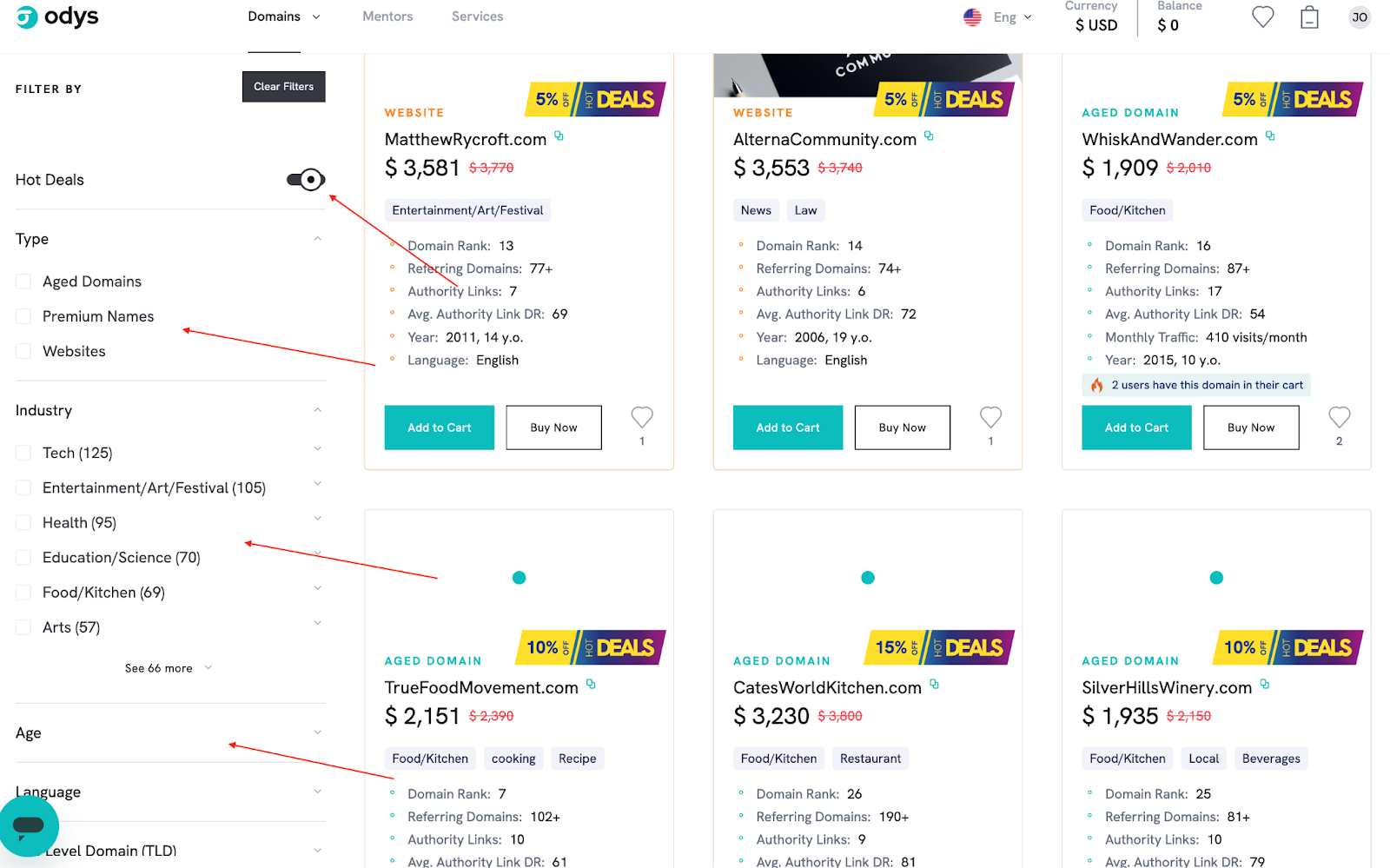Click the JO user avatar
This screenshot has height=868, width=1390.
1360,17
